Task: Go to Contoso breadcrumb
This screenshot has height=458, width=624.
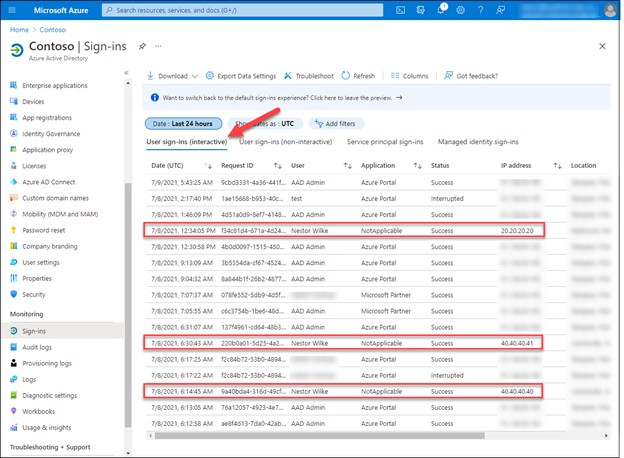Action: click(x=53, y=29)
